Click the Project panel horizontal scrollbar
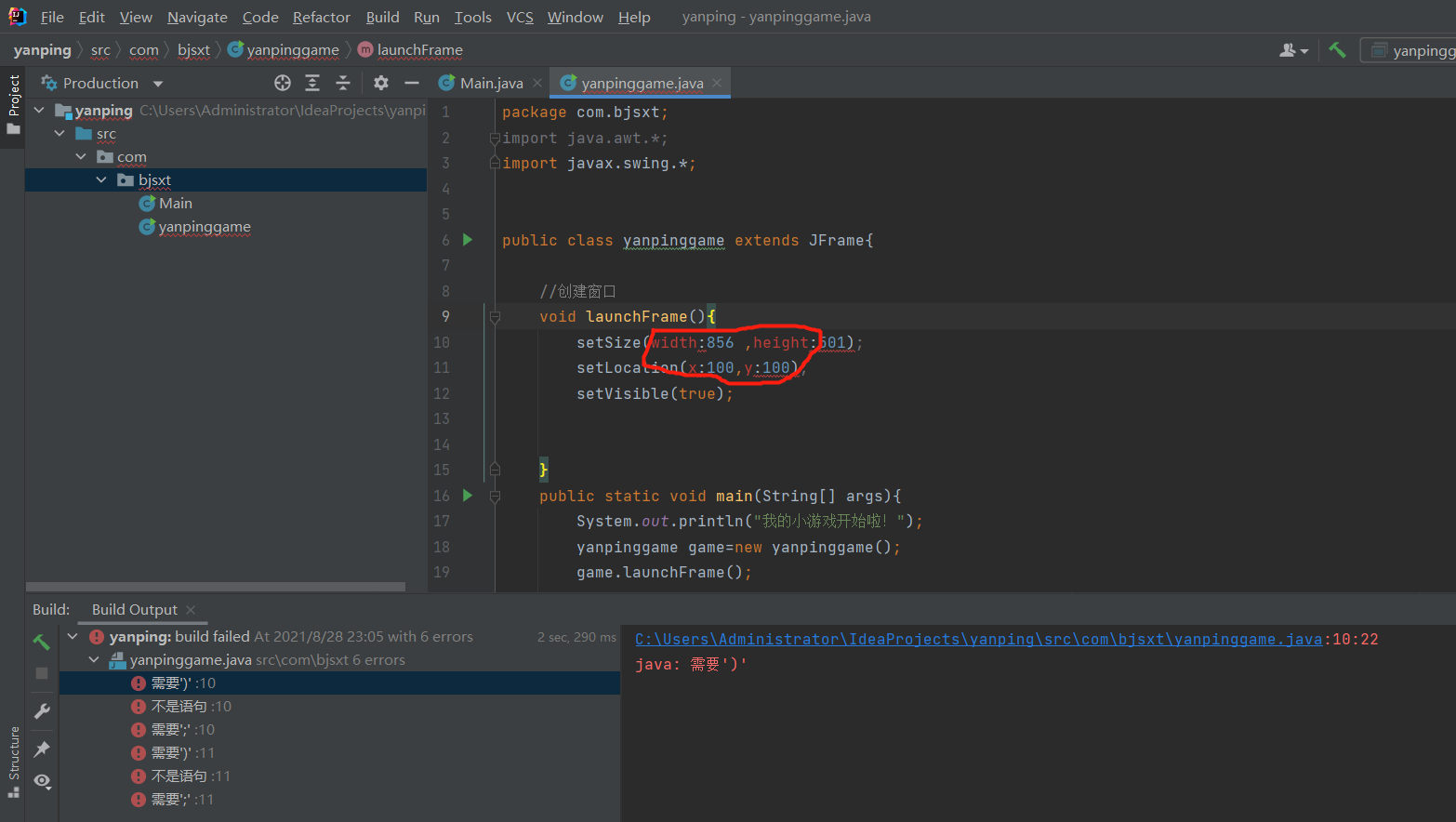 tap(216, 587)
